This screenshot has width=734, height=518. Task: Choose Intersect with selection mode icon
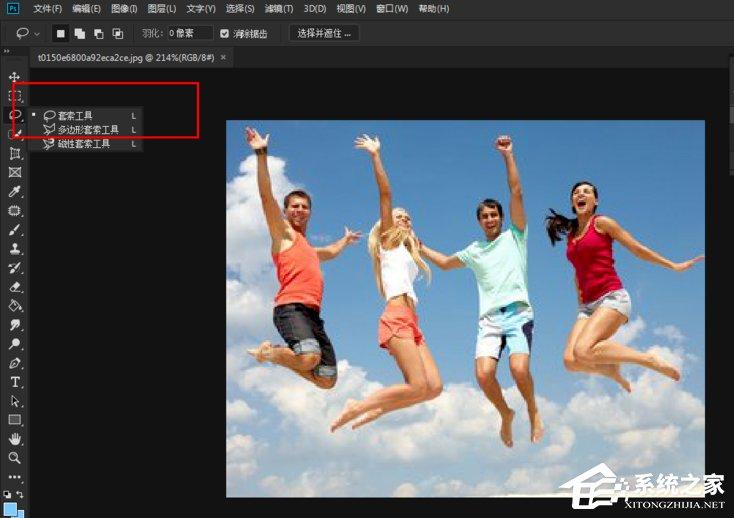pos(117,34)
